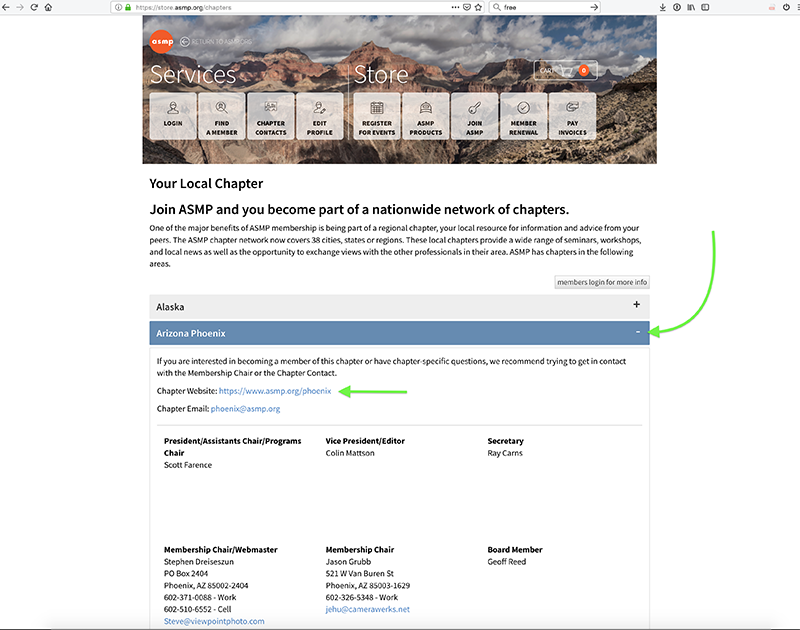The image size is (800, 630).
Task: Select the name Colin Mattson
Action: 350,453
